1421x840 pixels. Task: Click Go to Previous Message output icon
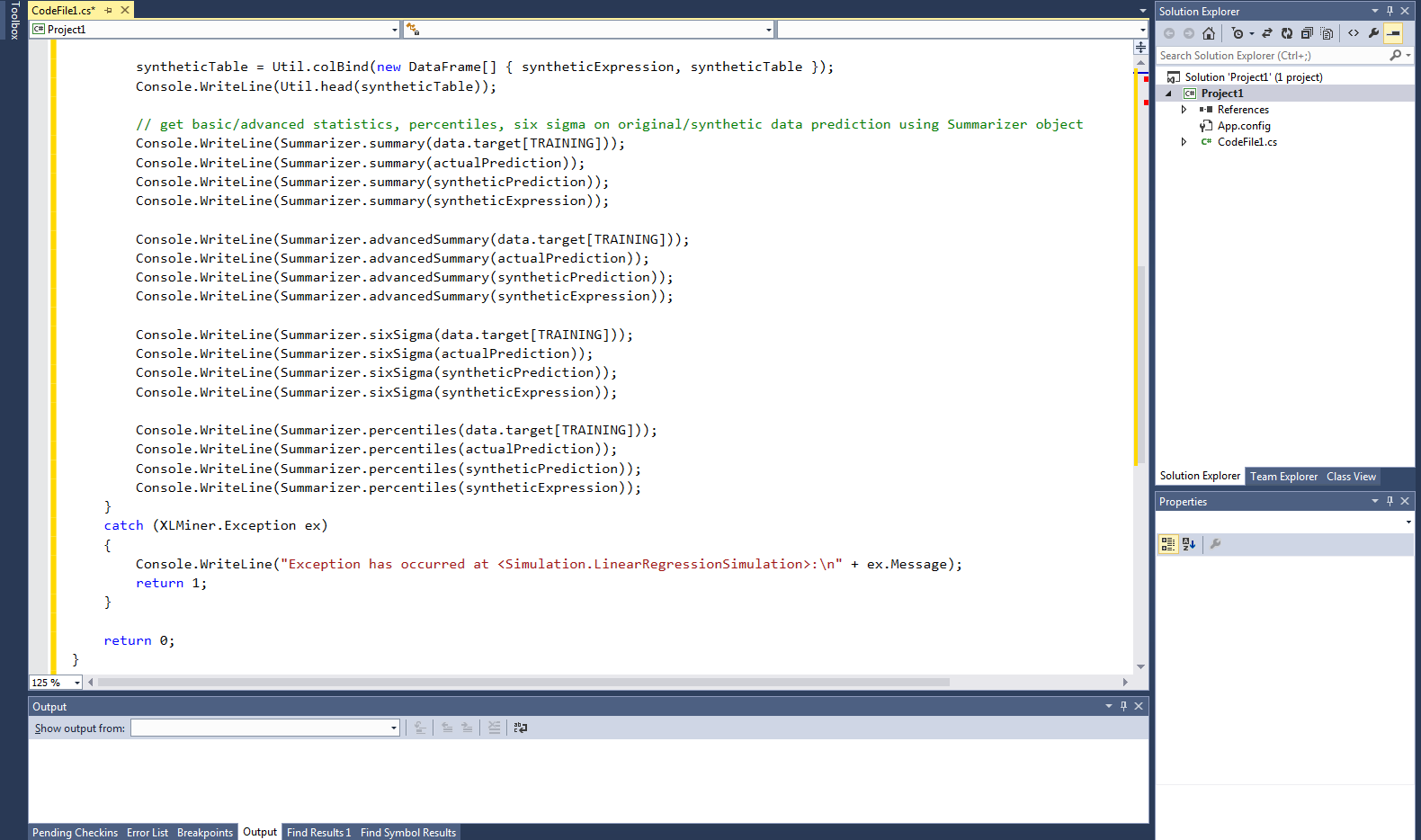click(447, 728)
